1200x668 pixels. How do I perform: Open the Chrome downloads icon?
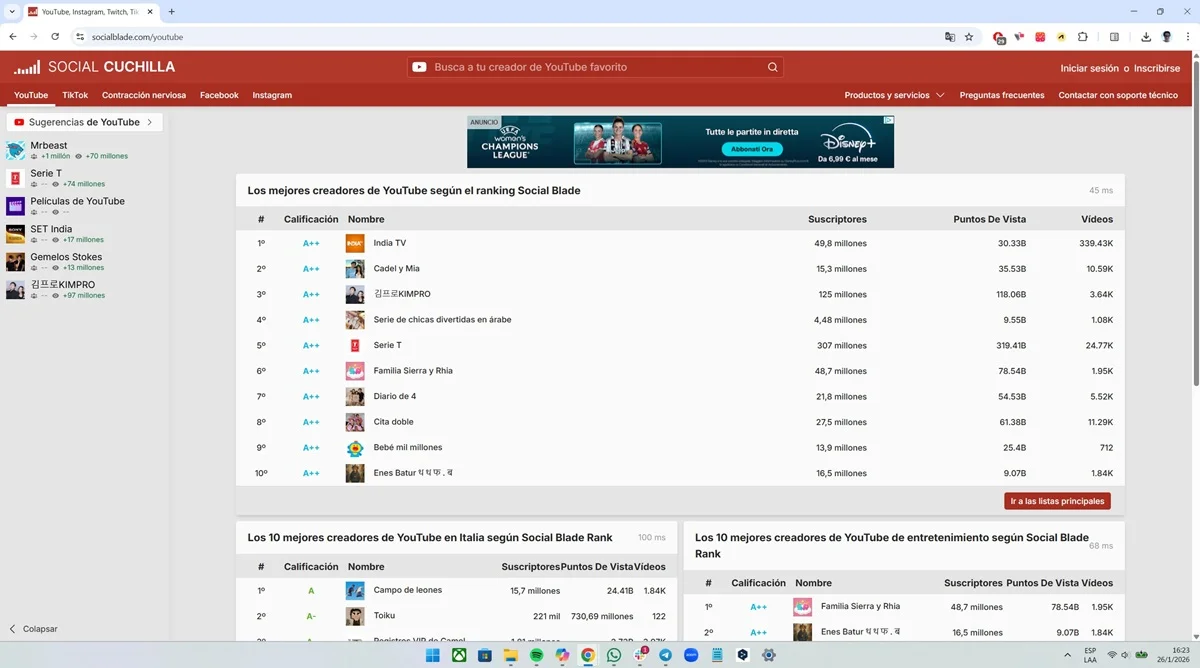pyautogui.click(x=1146, y=36)
